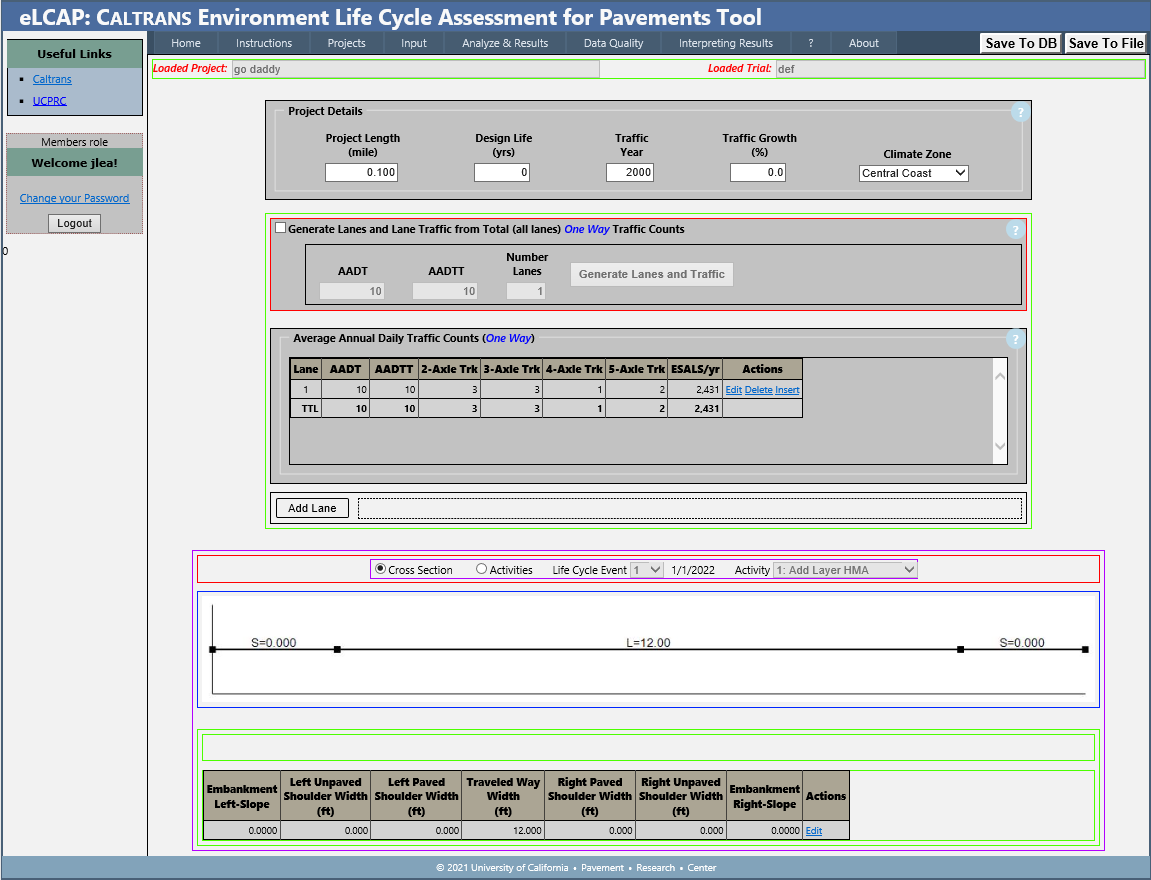Expand the Life Cycle Event dropdown
The width and height of the screenshot is (1151, 880).
point(647,570)
